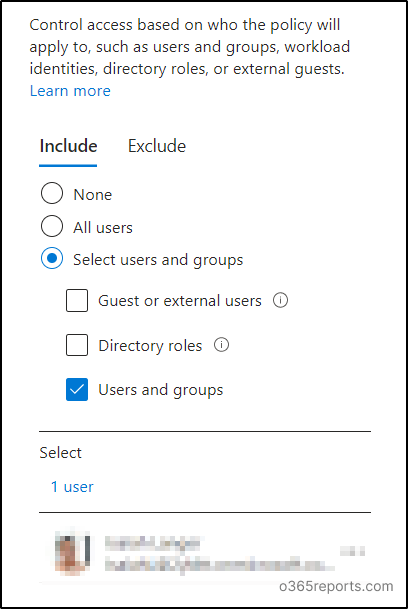Open the 1 user selection link

click(72, 487)
